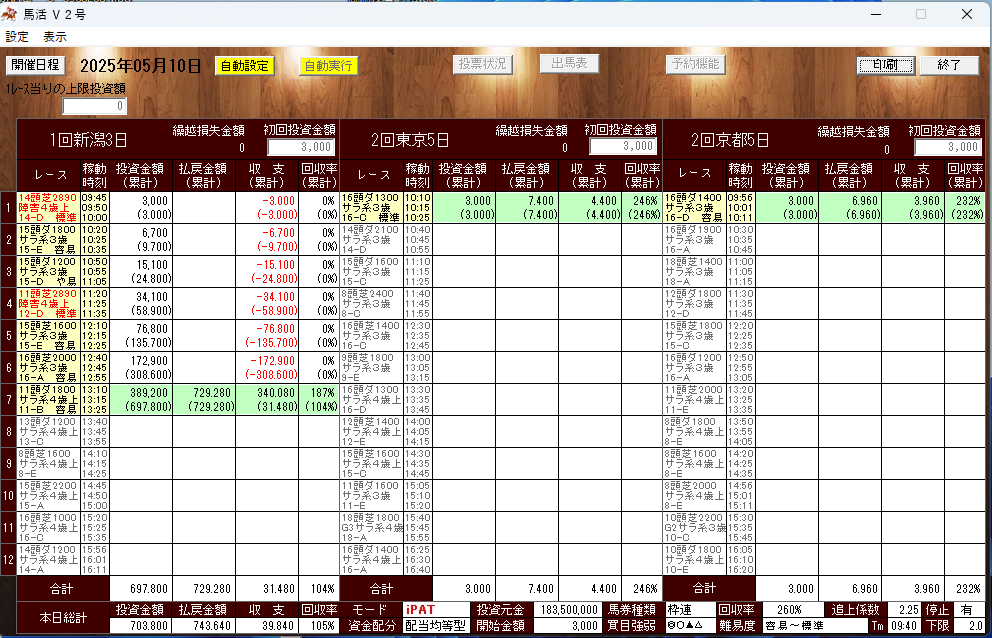
Task: Select Kyoto race 4 cell 12頭ダ1800
Action: pos(694,304)
